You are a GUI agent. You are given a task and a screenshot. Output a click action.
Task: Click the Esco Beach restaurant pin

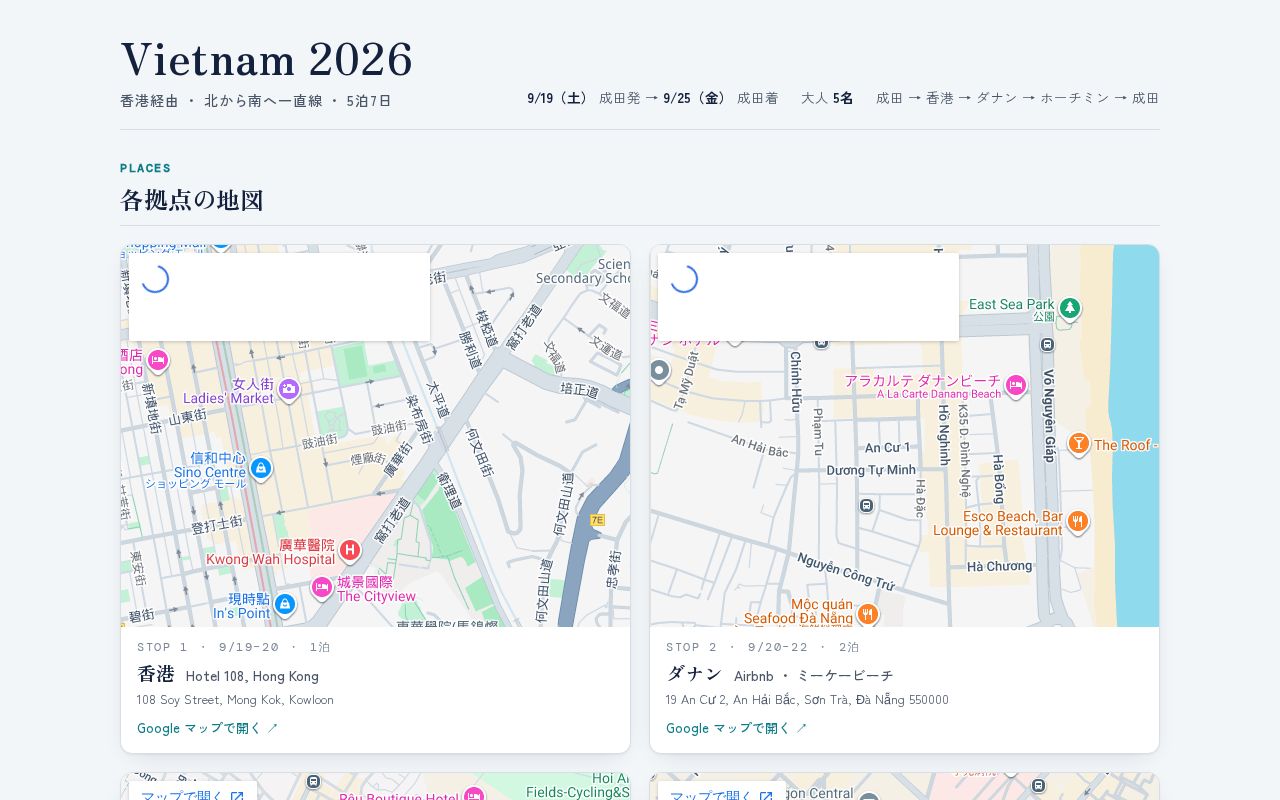[1077, 520]
